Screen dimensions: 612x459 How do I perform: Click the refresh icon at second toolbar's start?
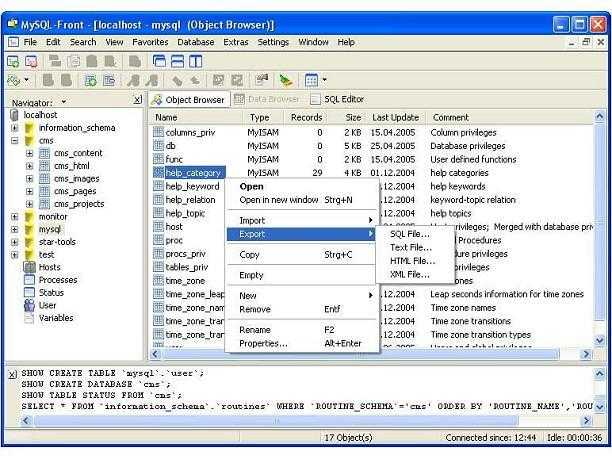(x=14, y=80)
